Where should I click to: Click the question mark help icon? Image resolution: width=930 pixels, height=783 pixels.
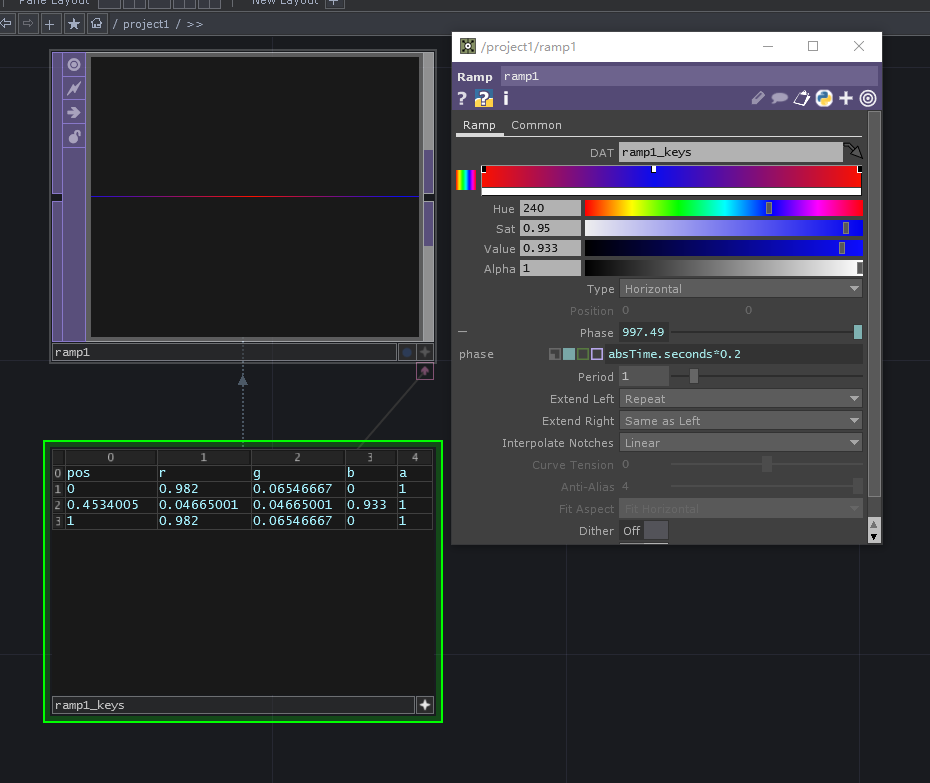[x=460, y=98]
